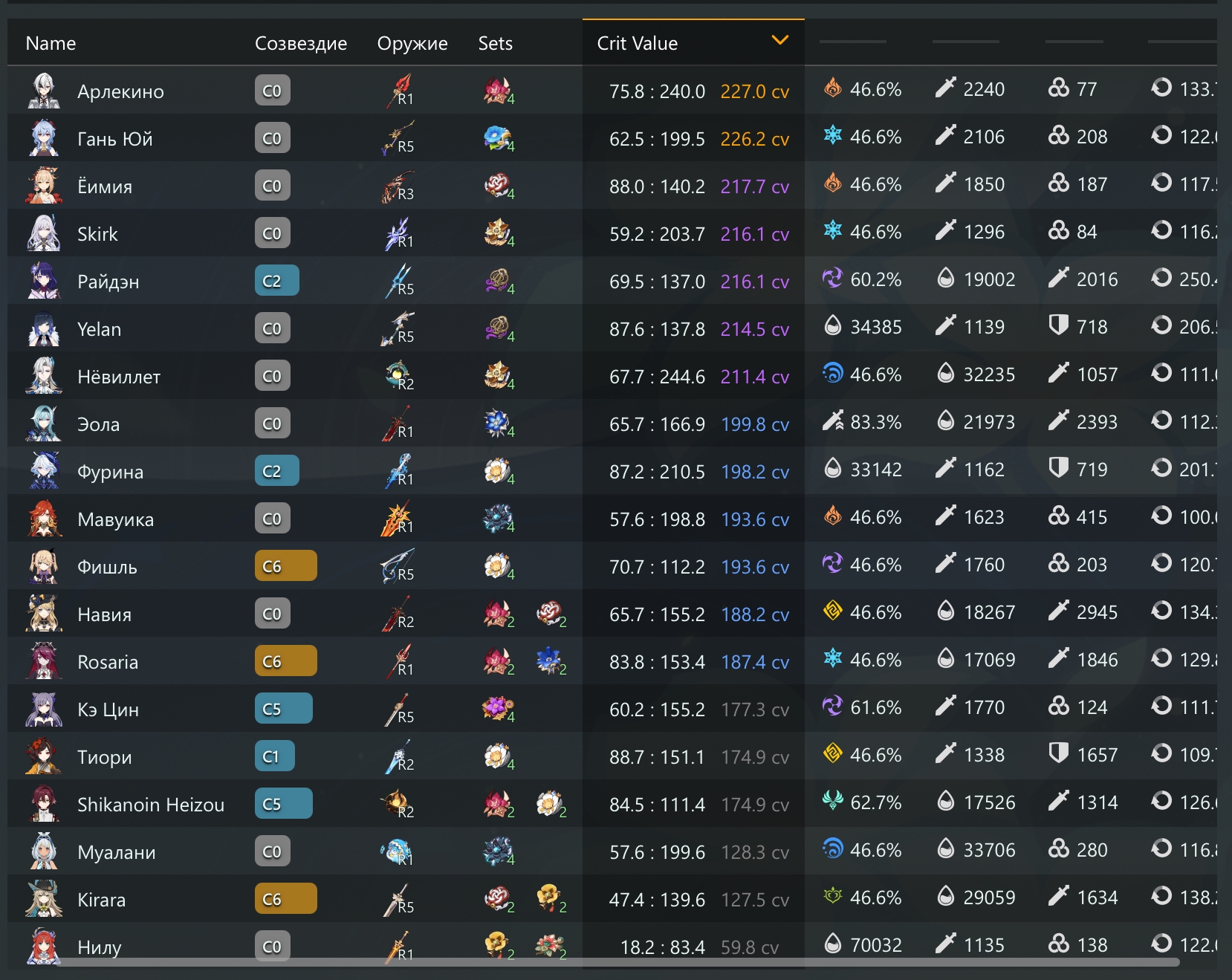Select Фурина's R1 sword icon
The height and width of the screenshot is (980, 1232).
tap(399, 471)
